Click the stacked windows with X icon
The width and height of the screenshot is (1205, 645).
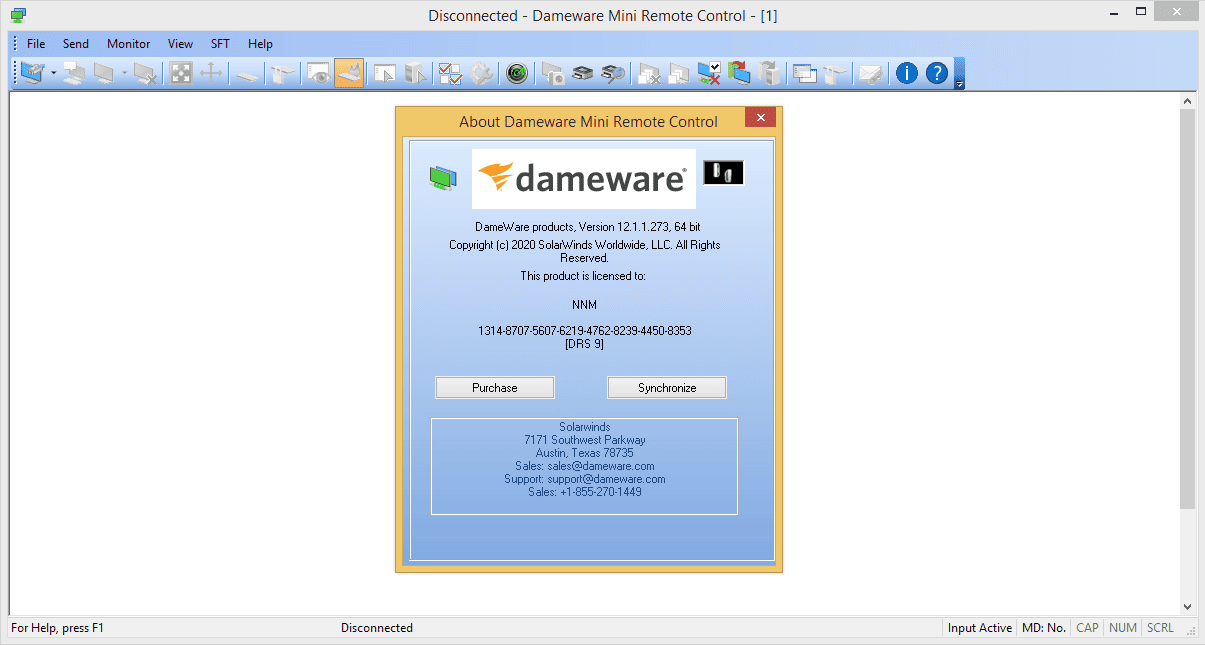[650, 73]
